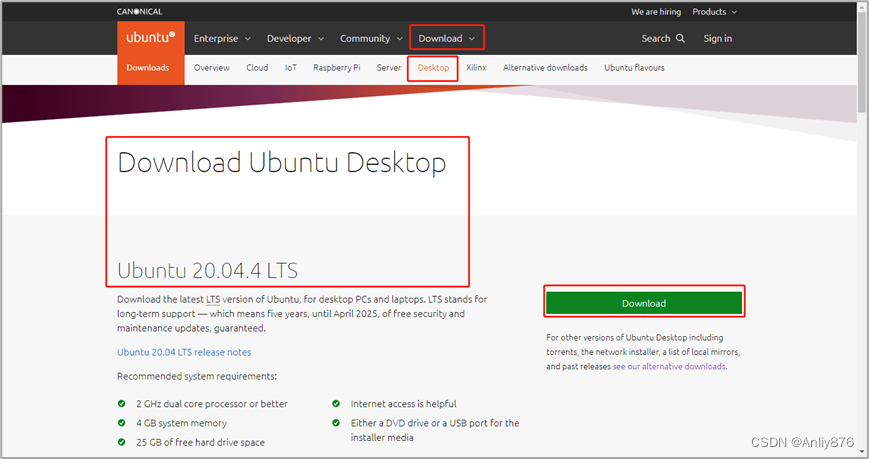Click green checkmark beside 25 GB drive space

(x=121, y=442)
